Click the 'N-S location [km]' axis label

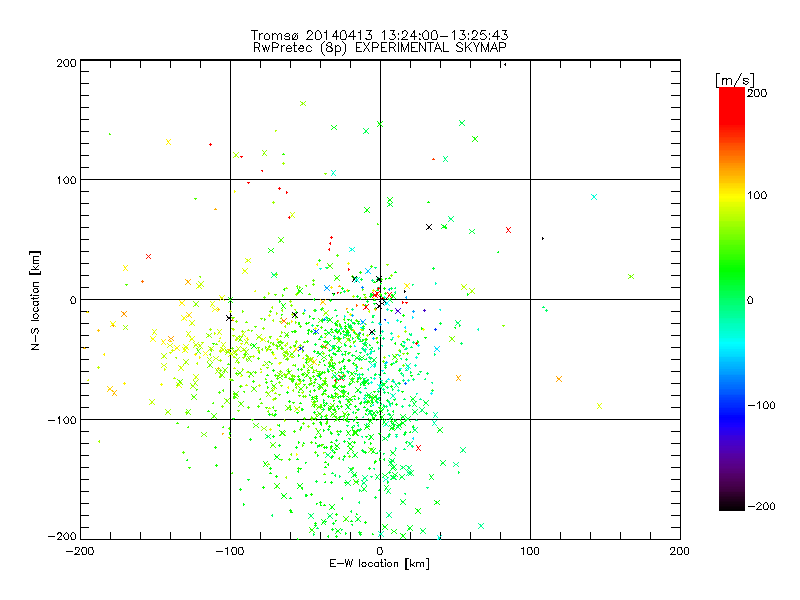pyautogui.click(x=35, y=301)
